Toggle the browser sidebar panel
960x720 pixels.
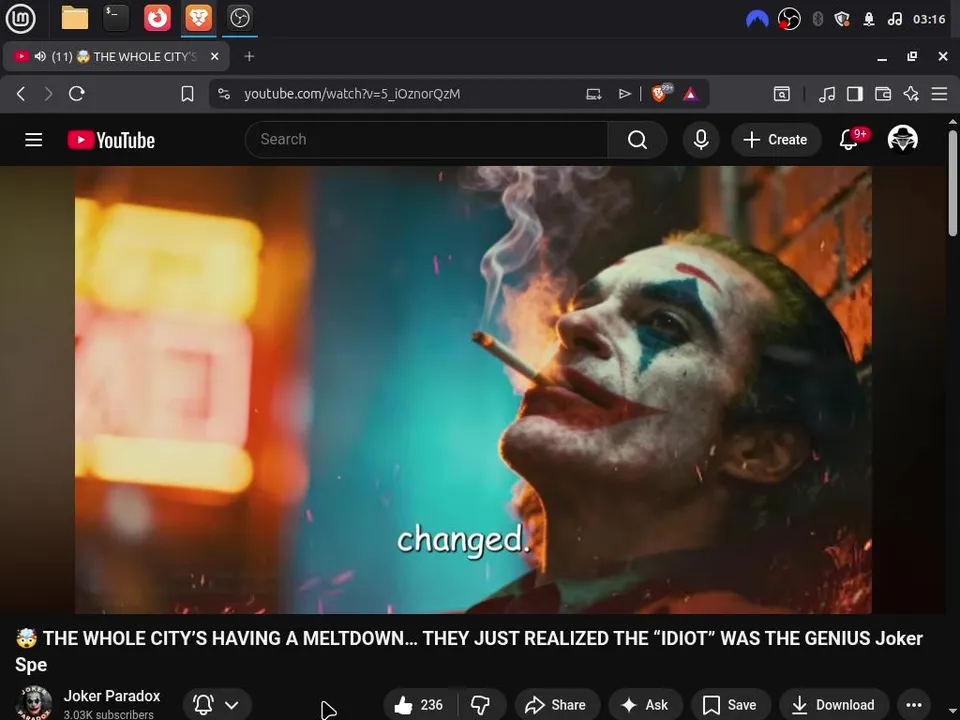tap(855, 94)
